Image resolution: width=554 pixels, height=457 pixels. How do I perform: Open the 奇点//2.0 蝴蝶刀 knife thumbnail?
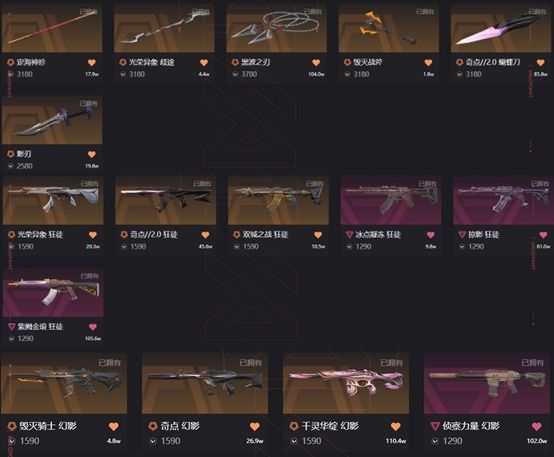coord(501,29)
